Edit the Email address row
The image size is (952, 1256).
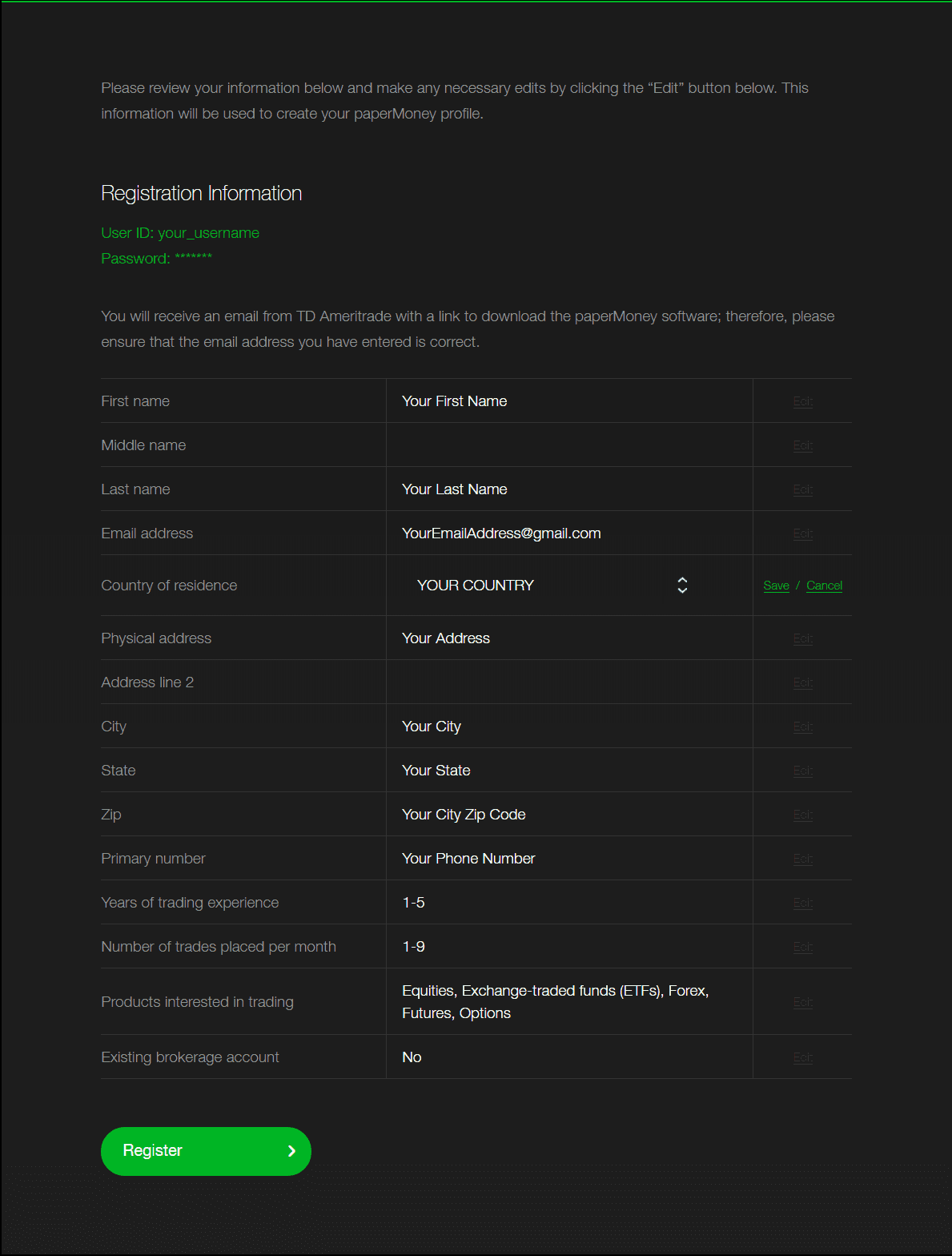click(x=802, y=533)
